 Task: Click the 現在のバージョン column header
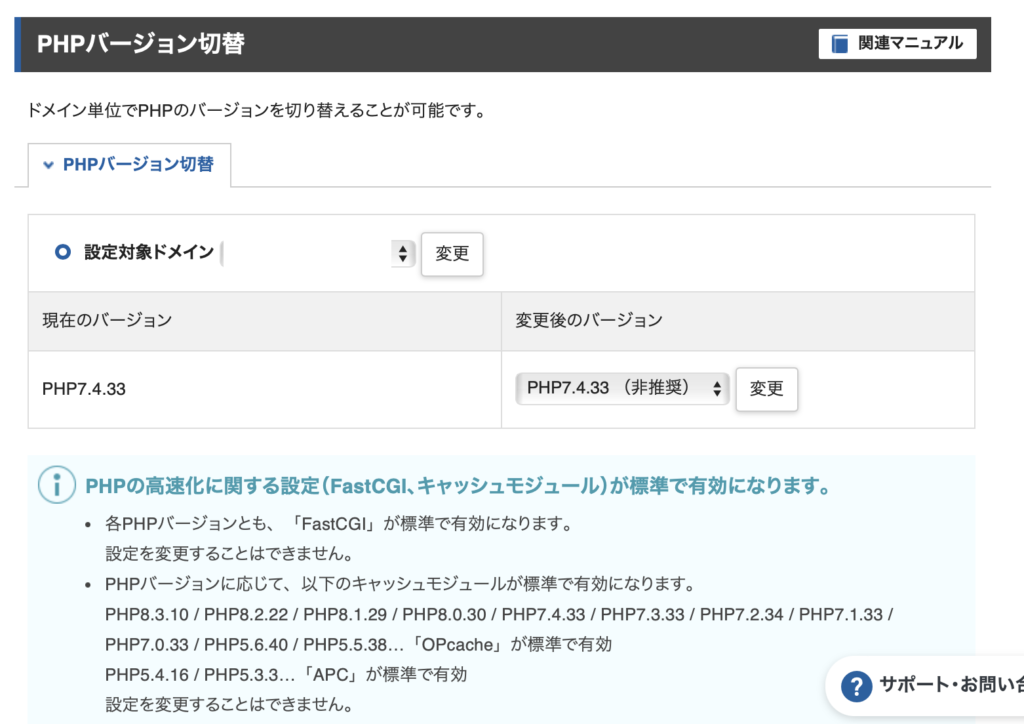[x=107, y=321]
